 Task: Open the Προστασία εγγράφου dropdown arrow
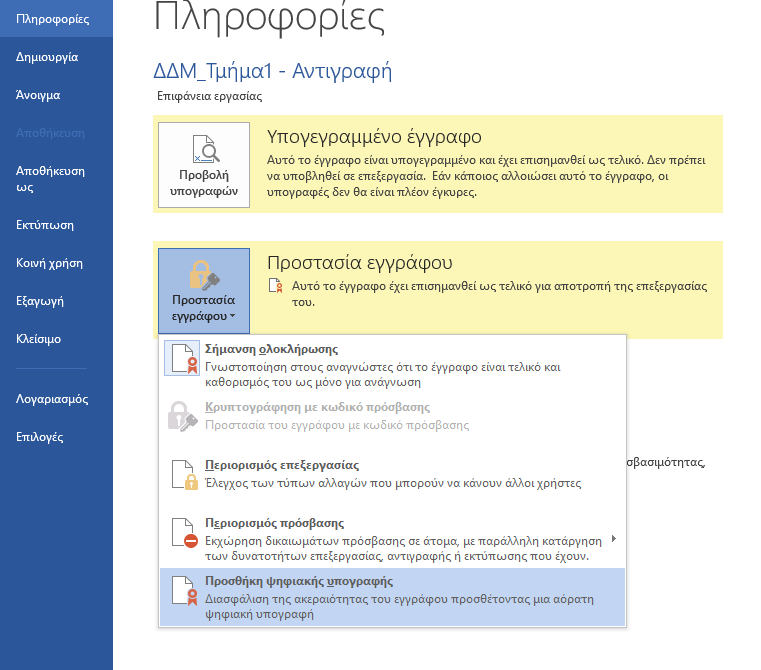point(232,316)
